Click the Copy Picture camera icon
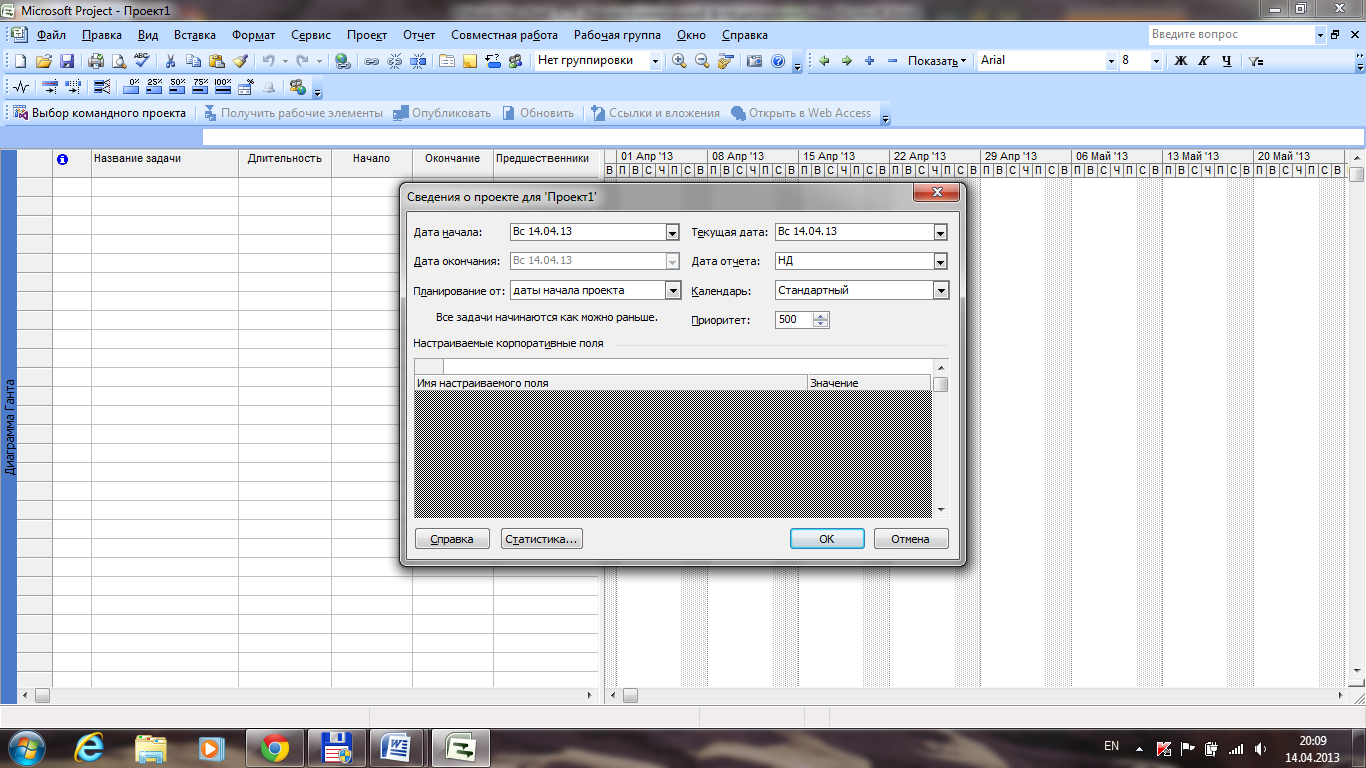Viewport: 1366px width, 768px height. pyautogui.click(x=755, y=61)
